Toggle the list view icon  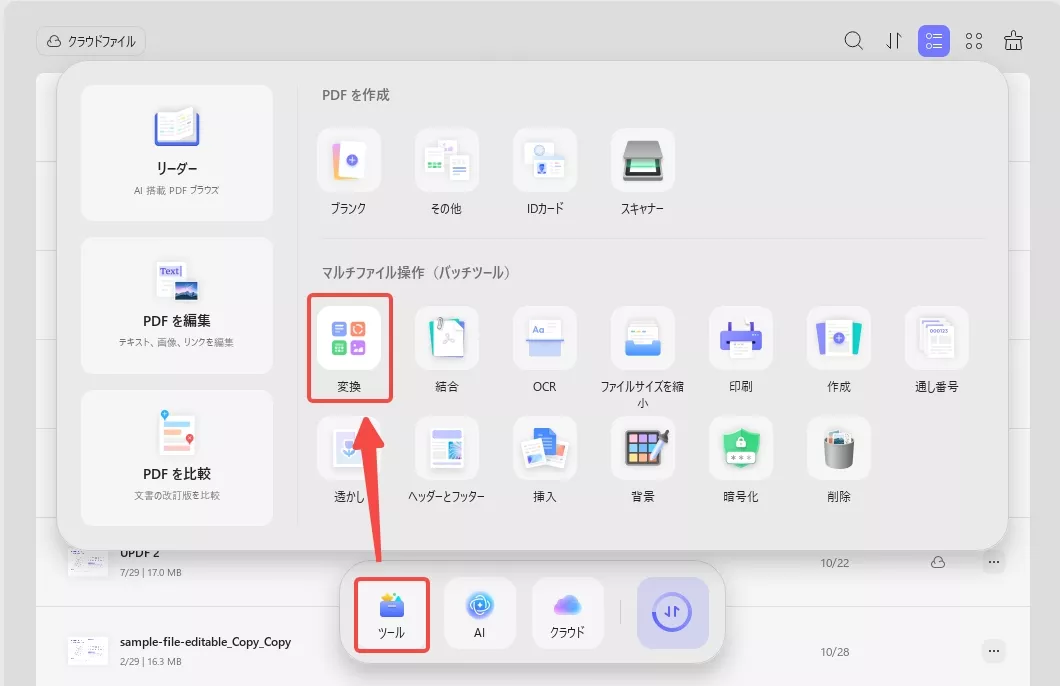point(933,41)
